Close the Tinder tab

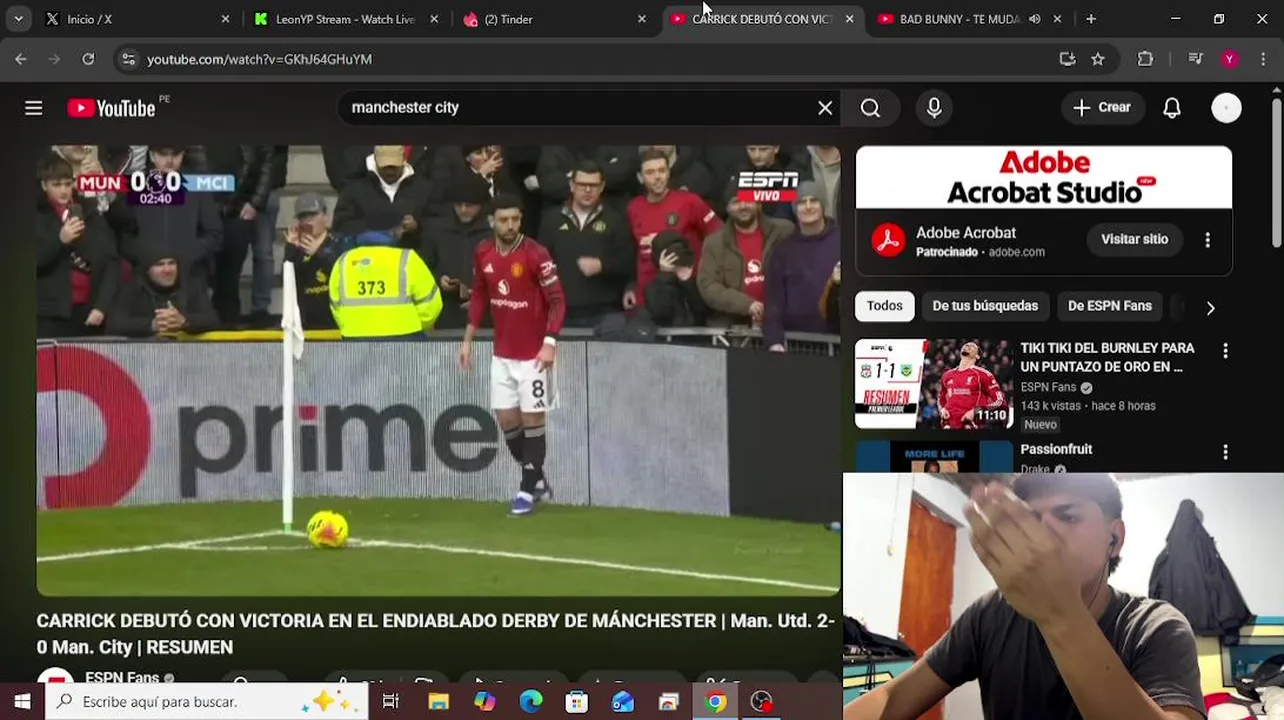[x=641, y=19]
